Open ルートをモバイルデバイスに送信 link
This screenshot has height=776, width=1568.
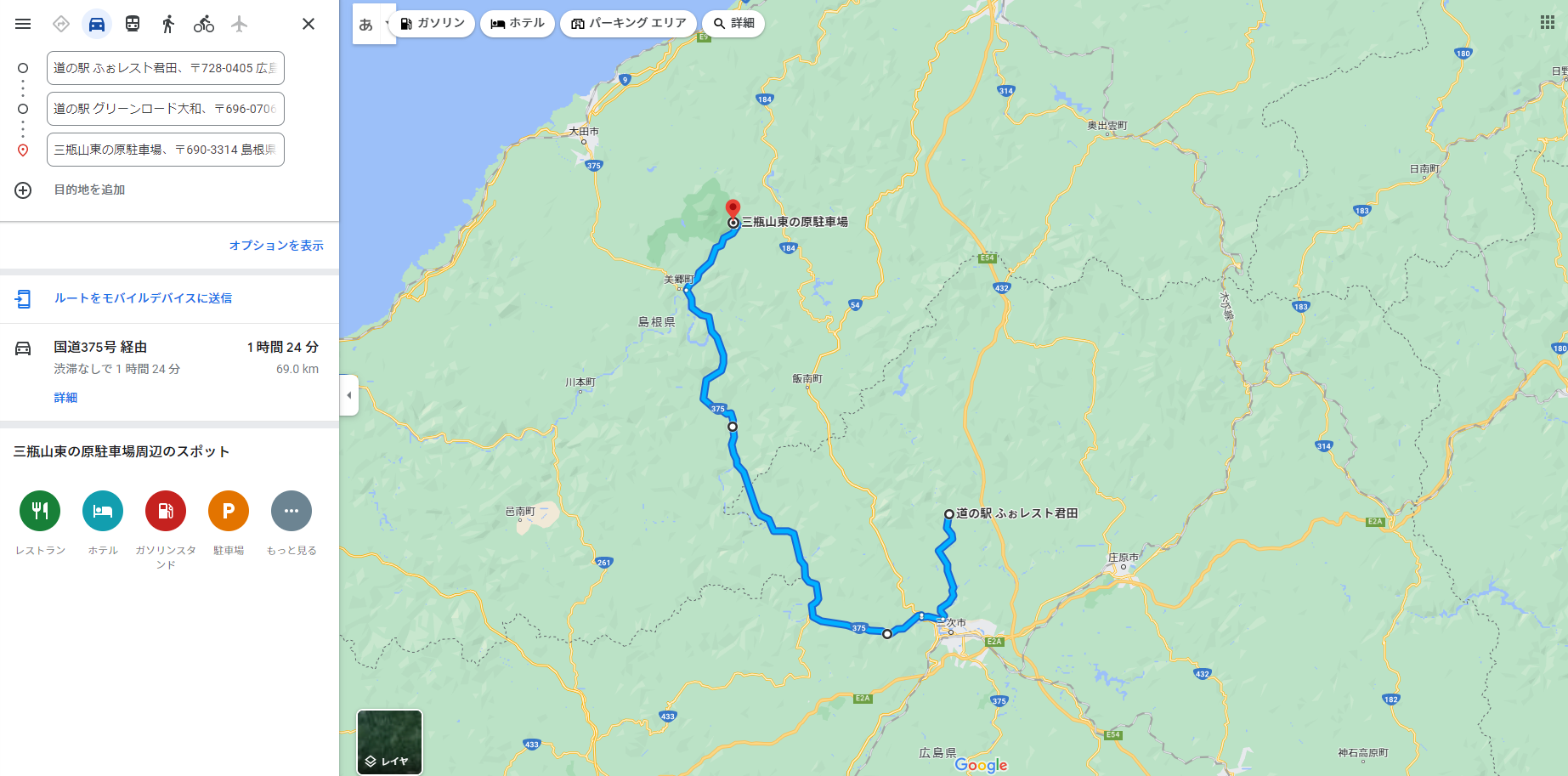pyautogui.click(x=143, y=298)
